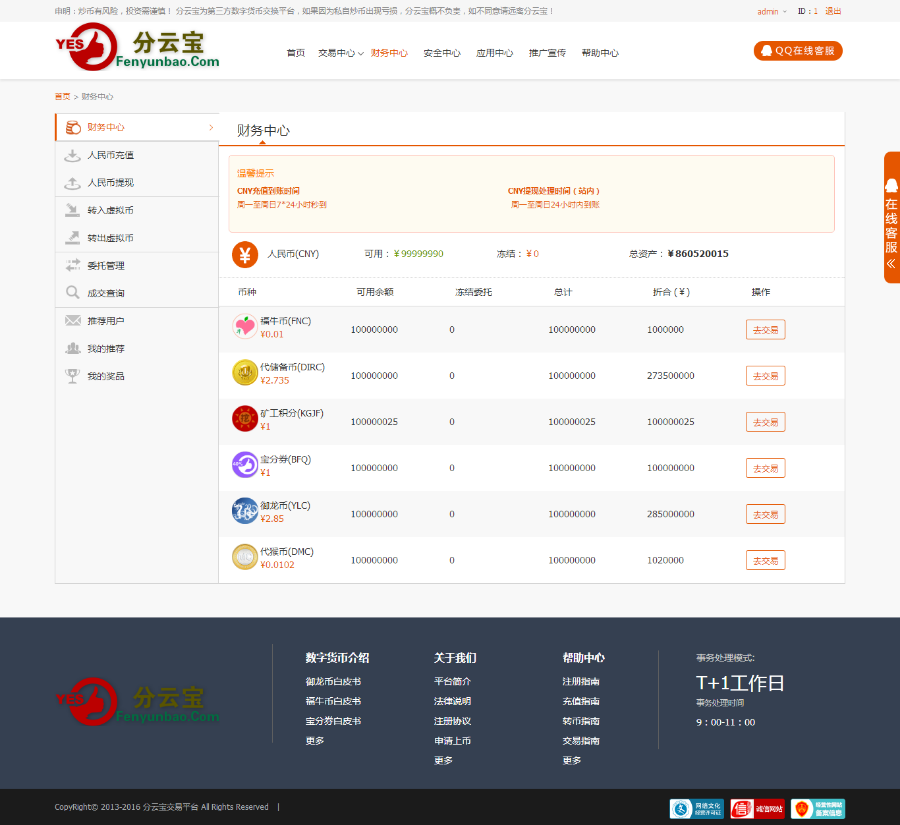Click the total assets ¥860520015
Viewport: 900px width, 825px height.
[698, 254]
